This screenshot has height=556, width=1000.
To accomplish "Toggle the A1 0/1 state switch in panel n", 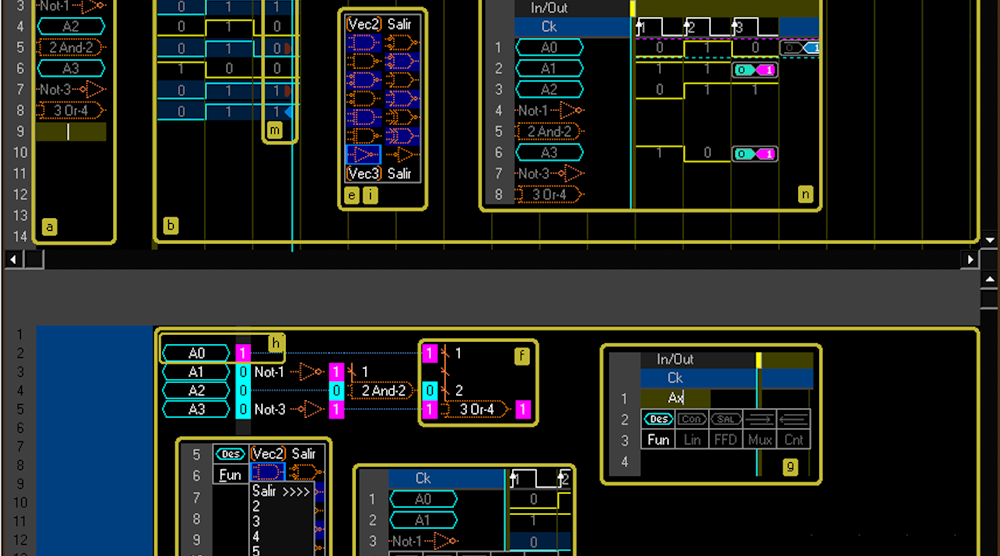I will 755,70.
